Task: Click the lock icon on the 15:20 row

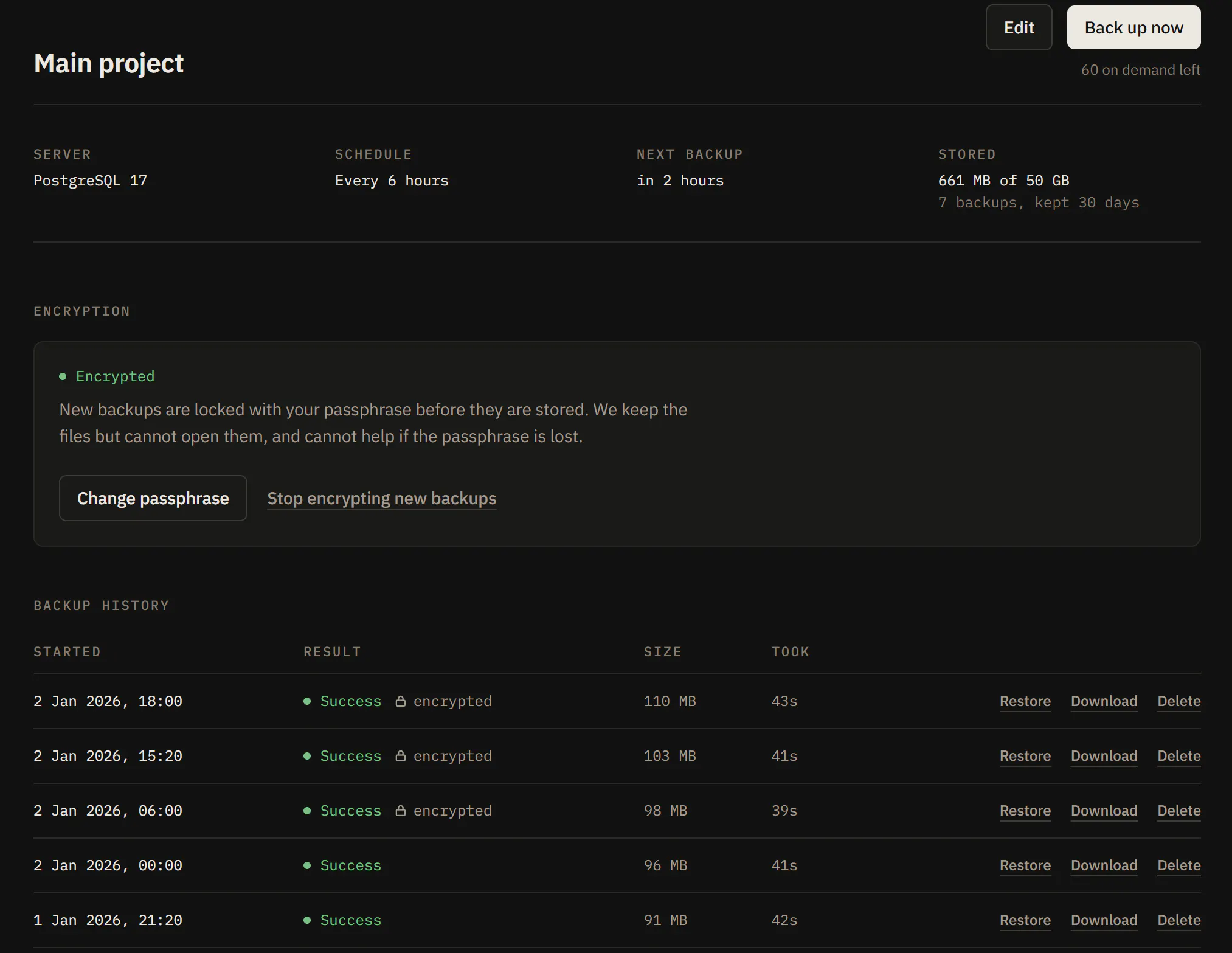Action: [x=401, y=756]
